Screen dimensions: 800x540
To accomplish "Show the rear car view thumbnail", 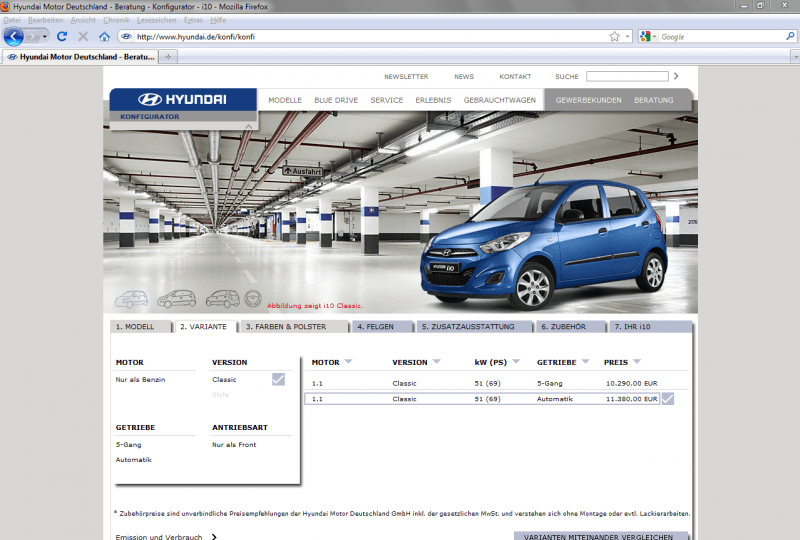I will [222, 299].
